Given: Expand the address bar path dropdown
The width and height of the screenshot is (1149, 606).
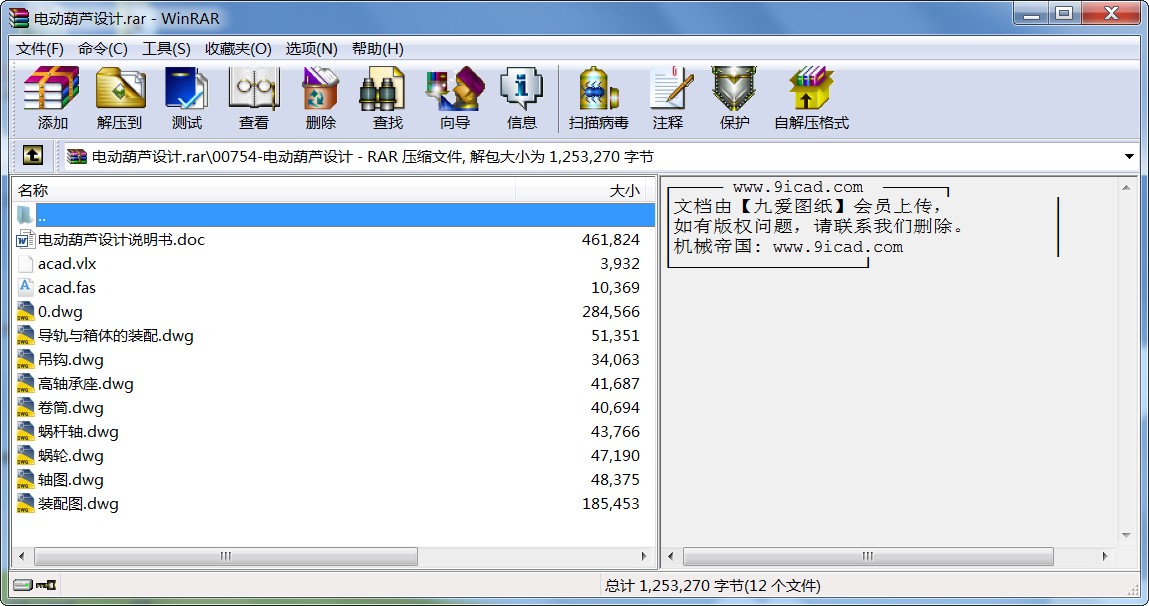Looking at the screenshot, I should click(x=1129, y=156).
